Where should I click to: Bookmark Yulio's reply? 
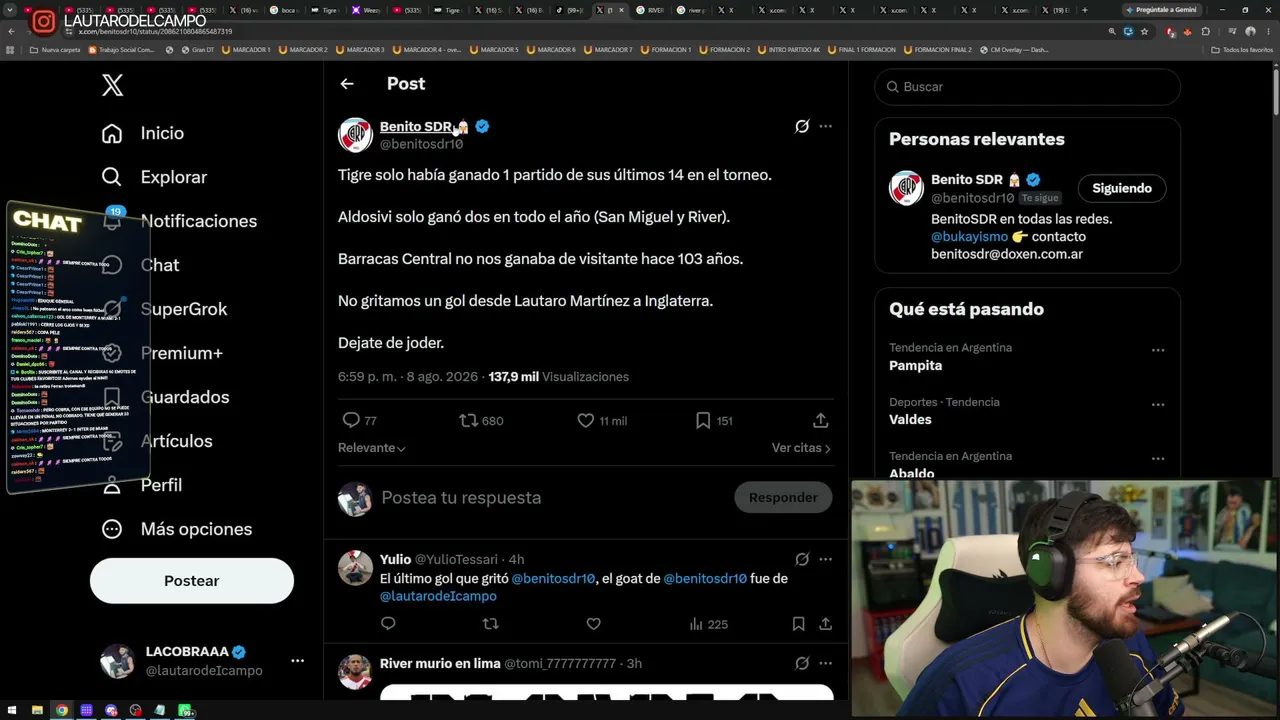[x=798, y=624]
